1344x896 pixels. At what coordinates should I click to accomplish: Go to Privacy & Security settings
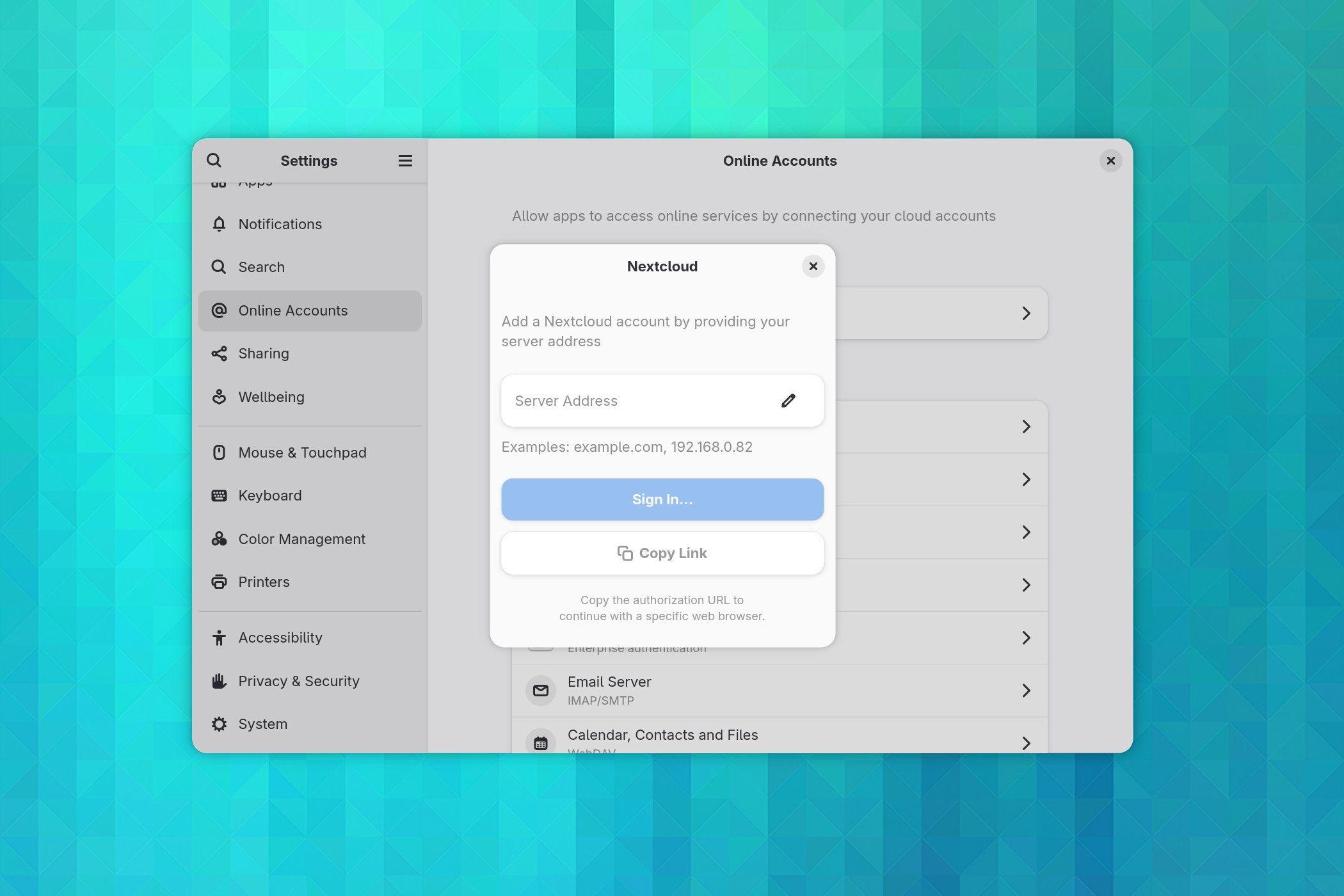[310, 681]
